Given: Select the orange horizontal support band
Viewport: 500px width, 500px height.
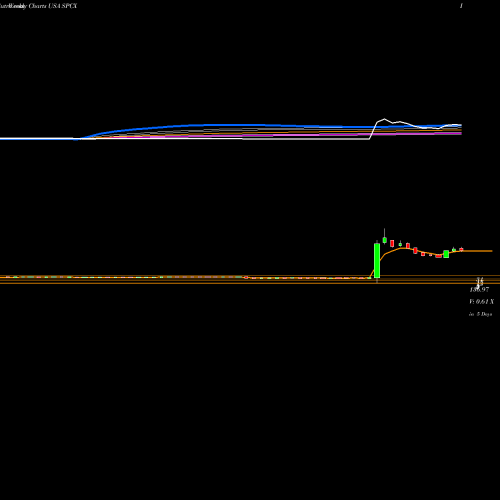Looking at the screenshot, I should pyautogui.click(x=250, y=279).
